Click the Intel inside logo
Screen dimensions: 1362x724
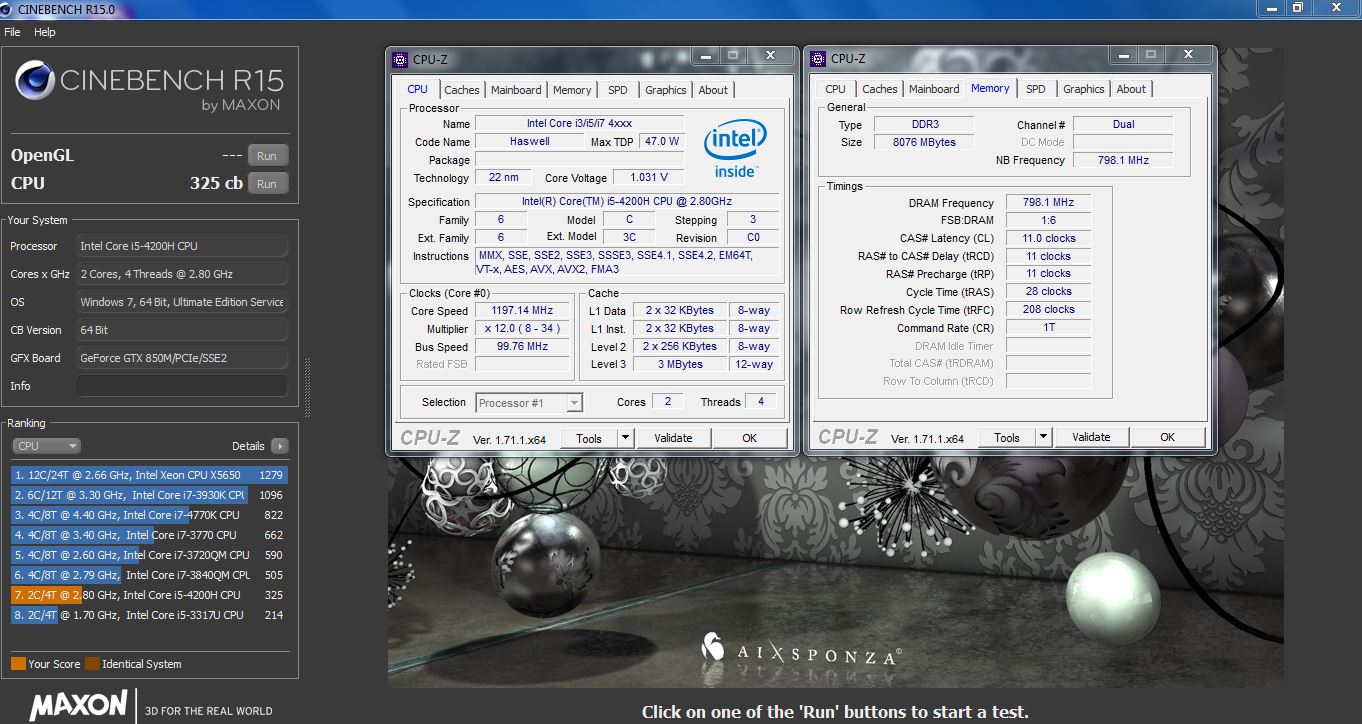(735, 148)
